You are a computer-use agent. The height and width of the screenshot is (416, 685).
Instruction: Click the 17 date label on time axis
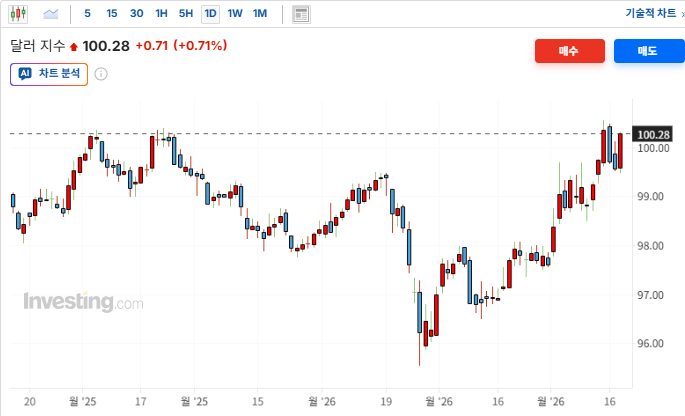(141, 401)
